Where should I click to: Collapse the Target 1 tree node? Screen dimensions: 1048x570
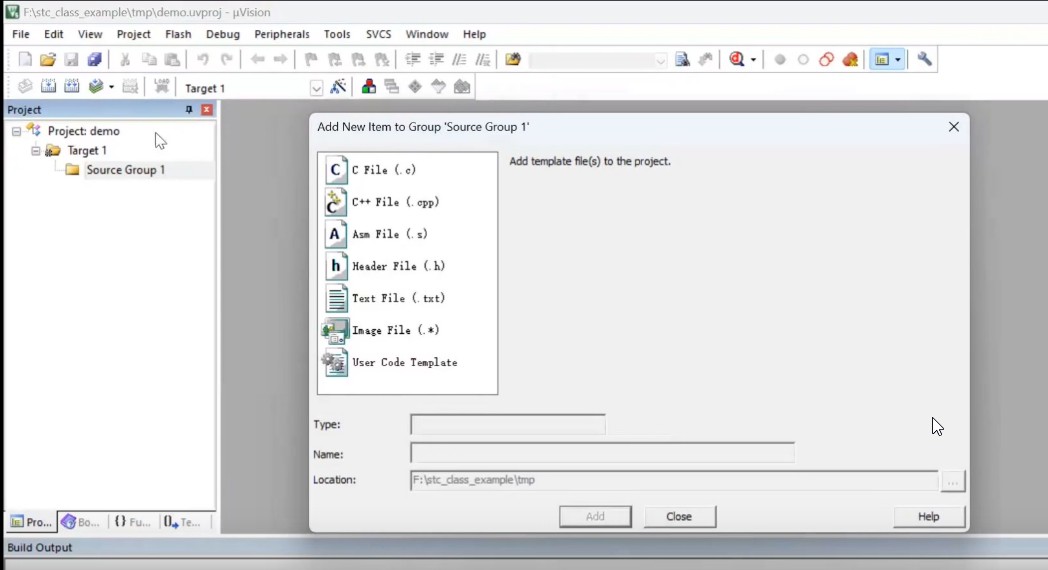(36, 151)
